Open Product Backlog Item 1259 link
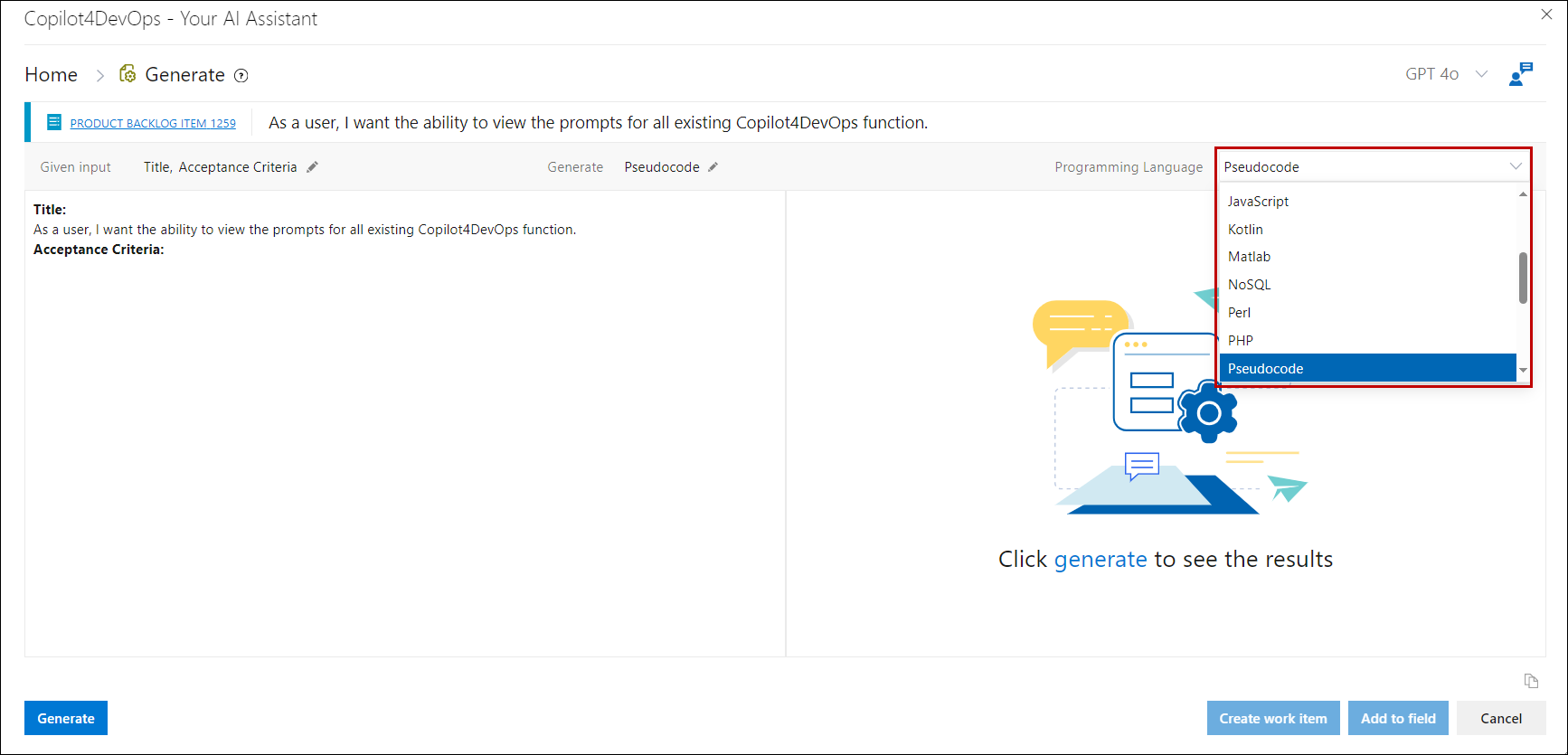Viewport: 1568px width, 755px height. click(x=153, y=123)
